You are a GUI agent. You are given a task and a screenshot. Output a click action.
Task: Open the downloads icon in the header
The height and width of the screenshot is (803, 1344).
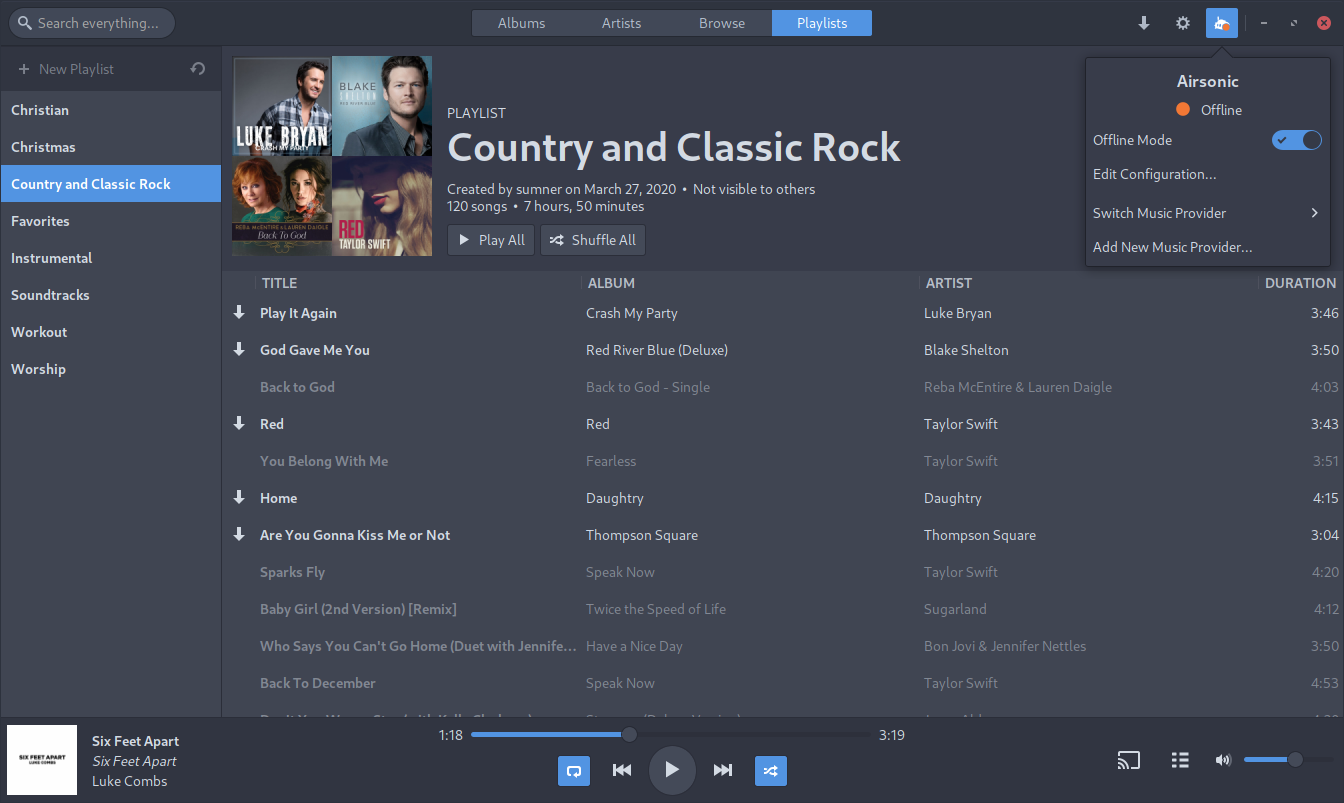click(1144, 23)
